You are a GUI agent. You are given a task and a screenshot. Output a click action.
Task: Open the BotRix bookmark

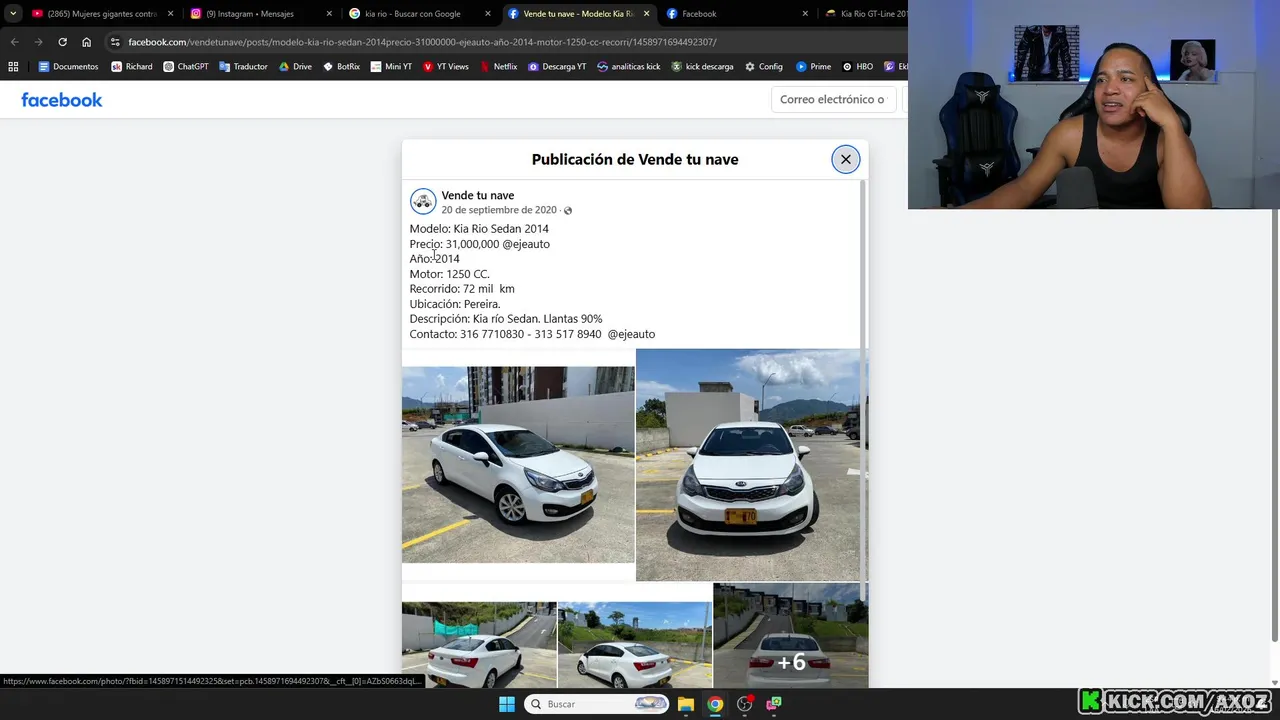pyautogui.click(x=341, y=67)
